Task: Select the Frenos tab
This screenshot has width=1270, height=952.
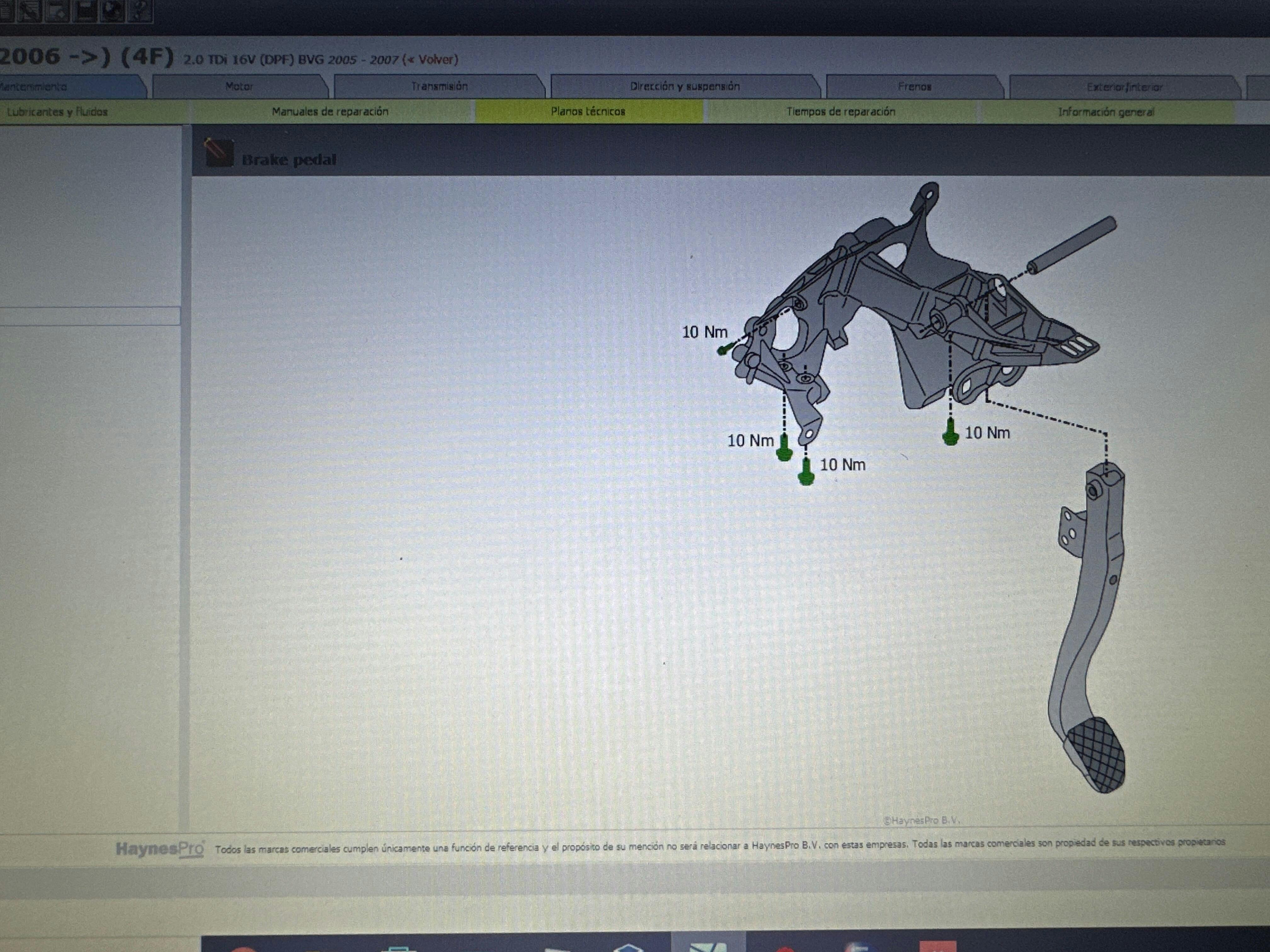Action: [914, 87]
